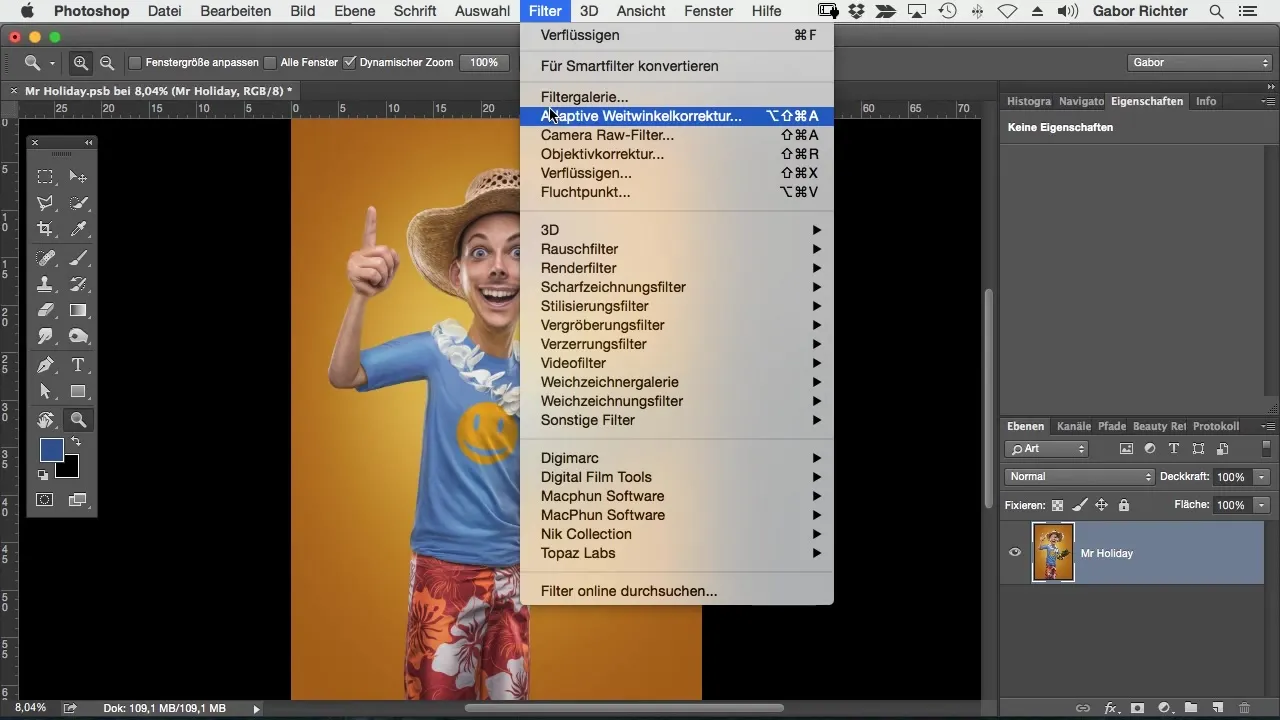Open the adjustment layer dropdown icon

coord(1164,708)
